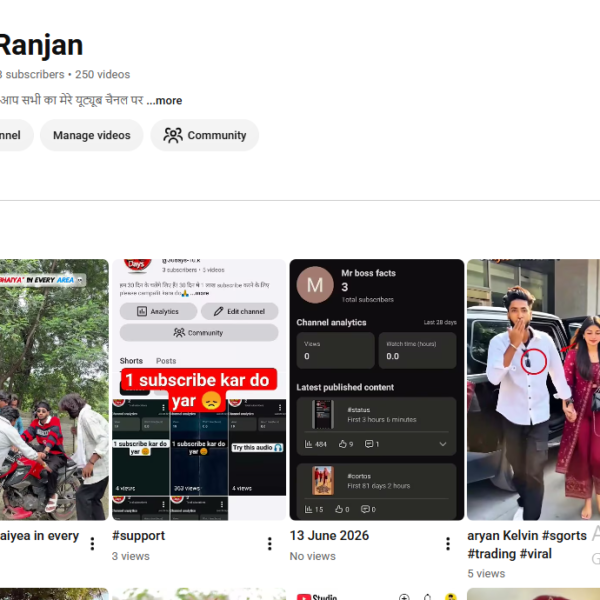The image size is (600, 600).
Task: Open options menu for #support short
Action: point(270,543)
